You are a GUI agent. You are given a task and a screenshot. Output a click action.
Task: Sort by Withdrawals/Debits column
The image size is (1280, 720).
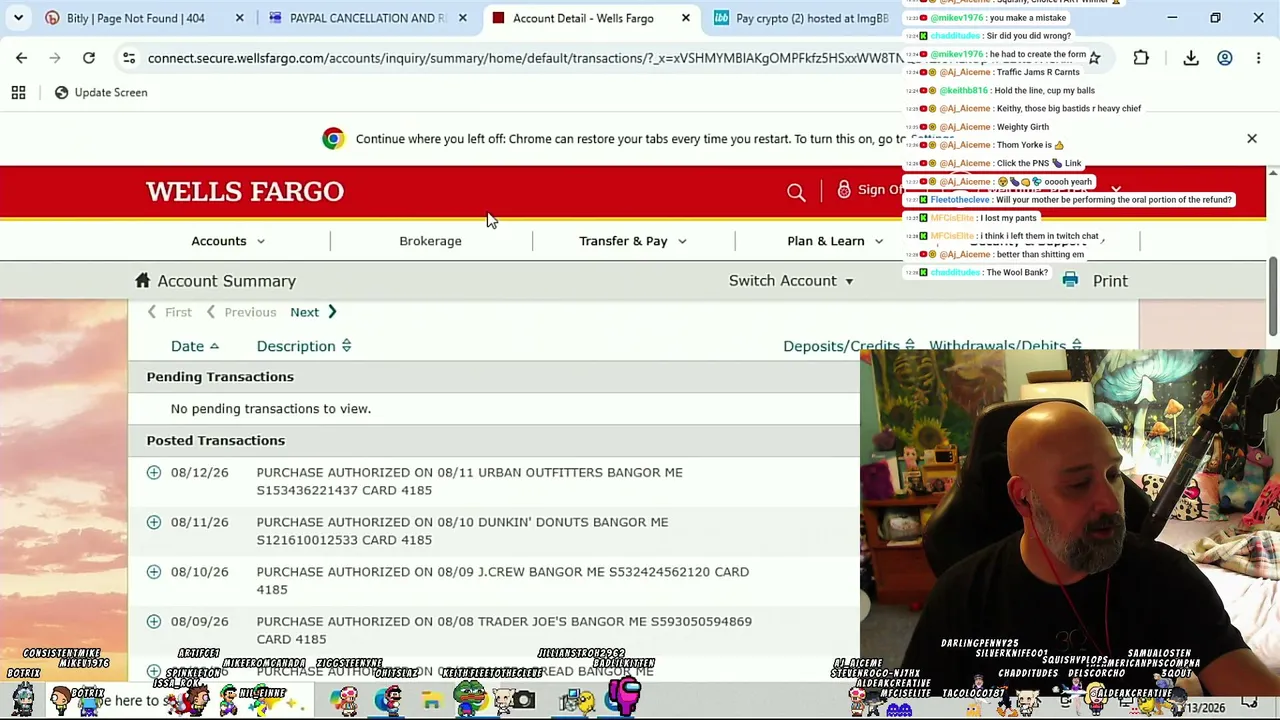(x=1005, y=346)
